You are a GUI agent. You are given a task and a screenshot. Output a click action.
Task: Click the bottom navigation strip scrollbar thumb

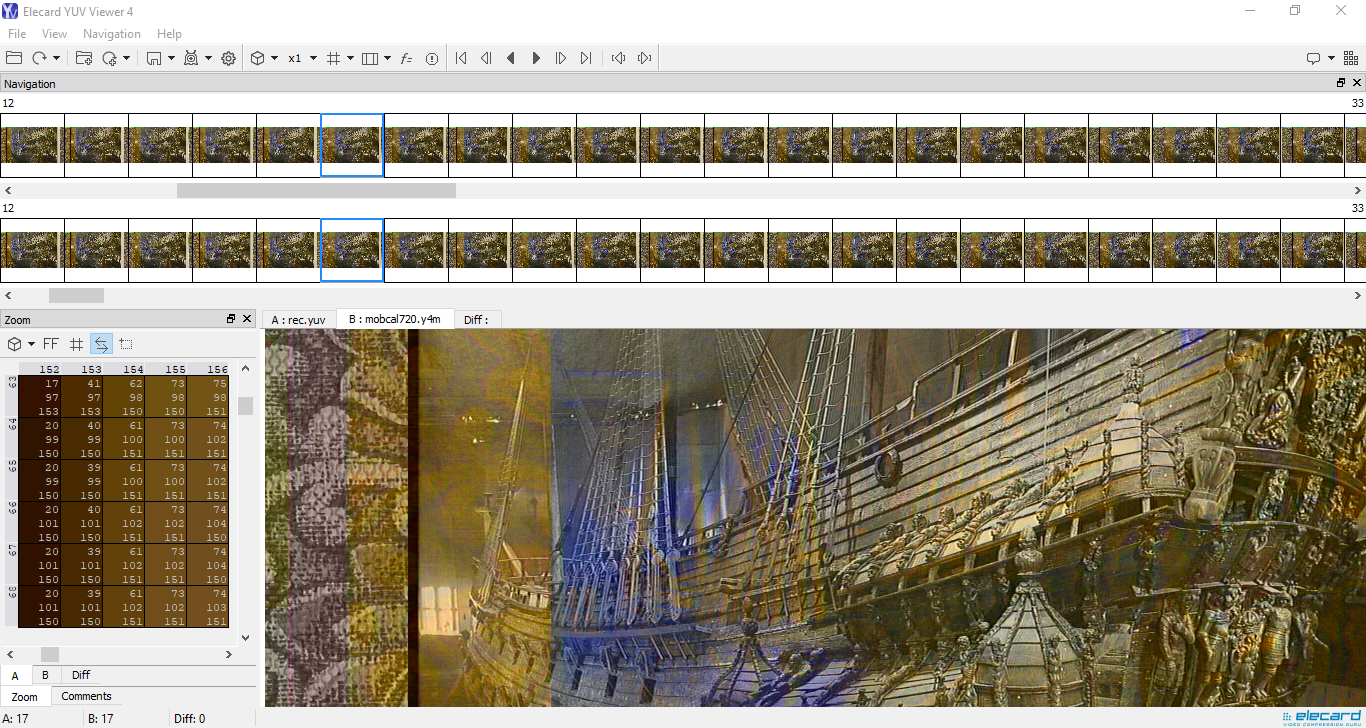(x=76, y=295)
